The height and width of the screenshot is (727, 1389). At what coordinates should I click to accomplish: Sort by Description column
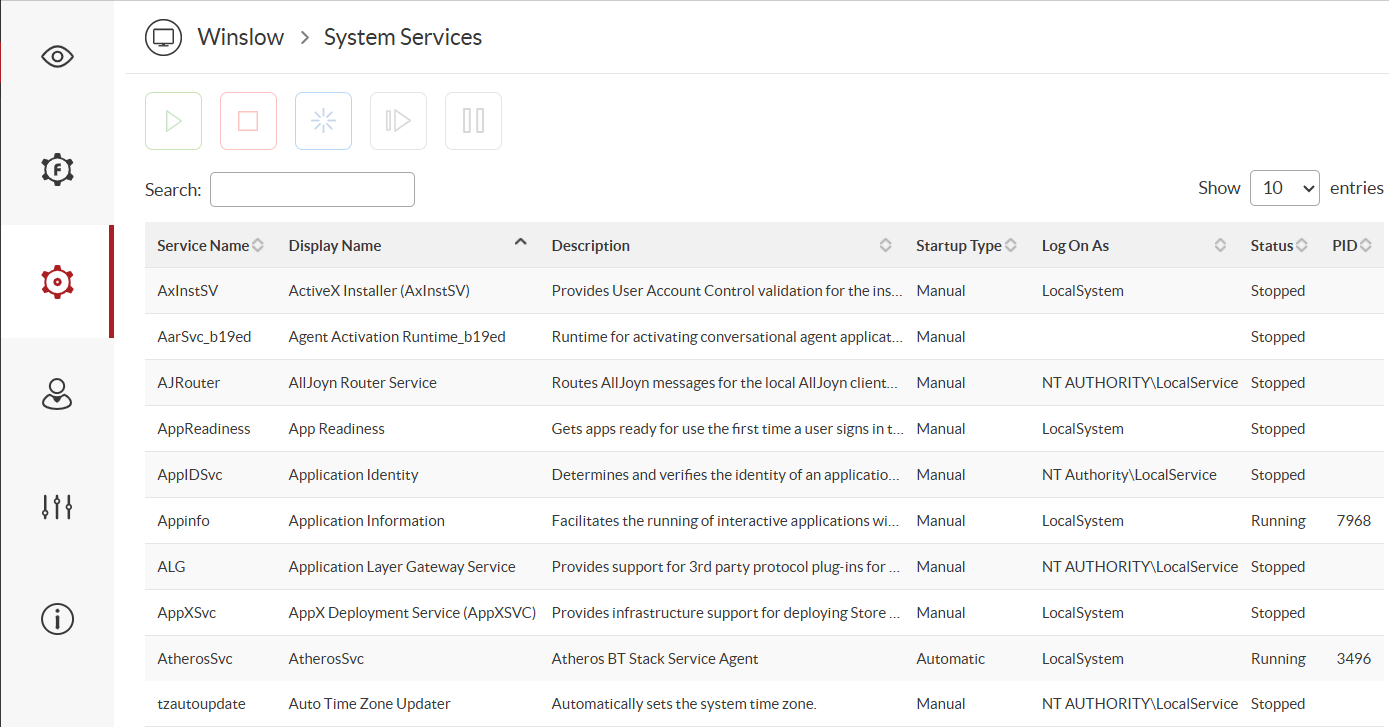point(721,245)
